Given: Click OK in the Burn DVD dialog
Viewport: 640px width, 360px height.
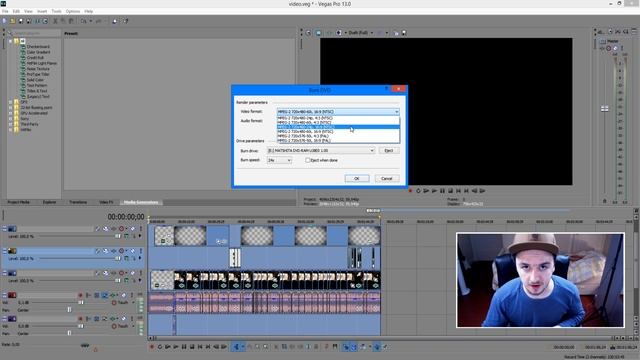Looking at the screenshot, I should 357,179.
